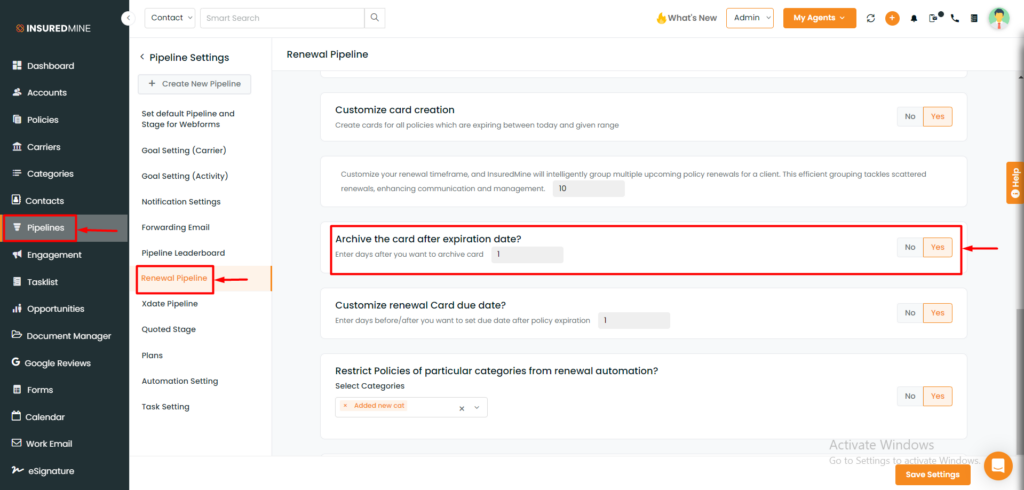Open the chat support bubble icon
This screenshot has width=1024, height=490.
[x=997, y=465]
